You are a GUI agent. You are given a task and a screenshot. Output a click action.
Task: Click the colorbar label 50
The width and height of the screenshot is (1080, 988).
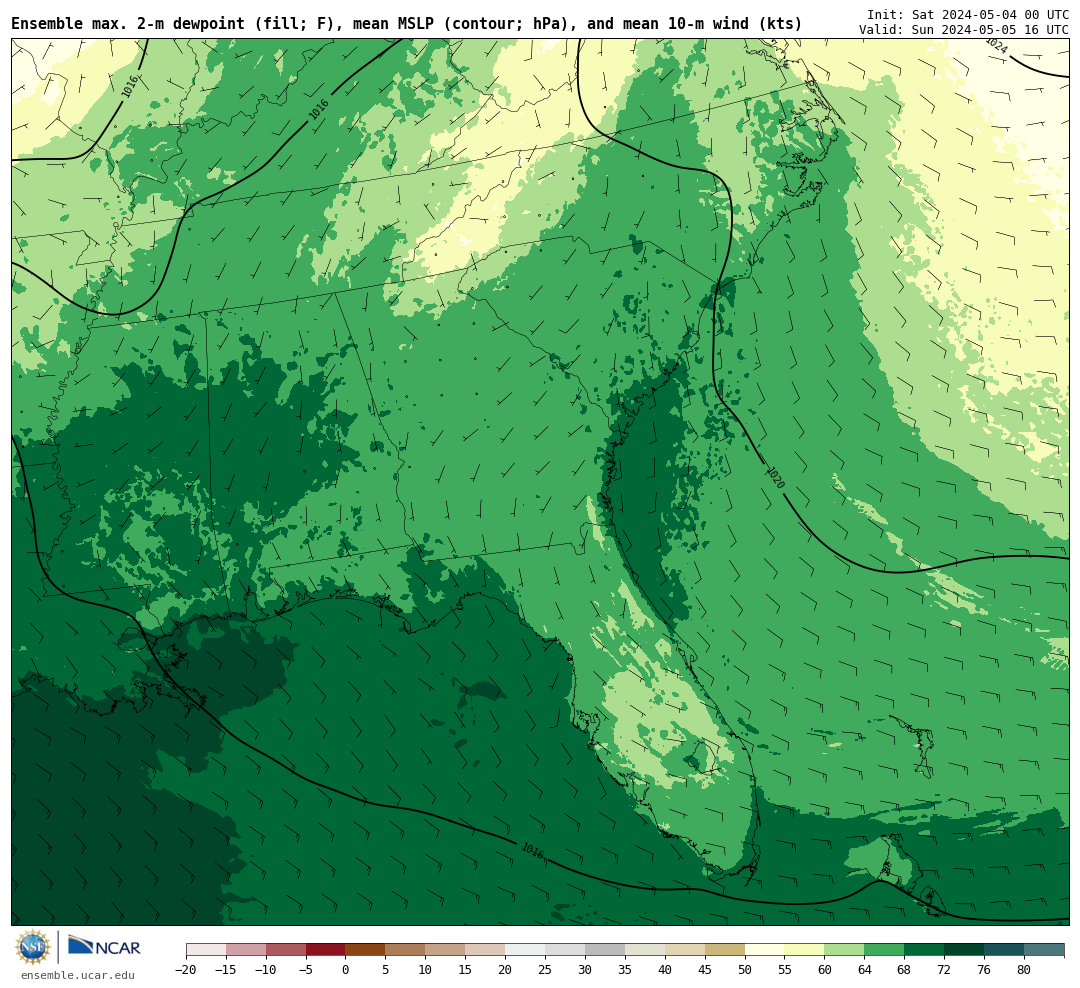(745, 970)
